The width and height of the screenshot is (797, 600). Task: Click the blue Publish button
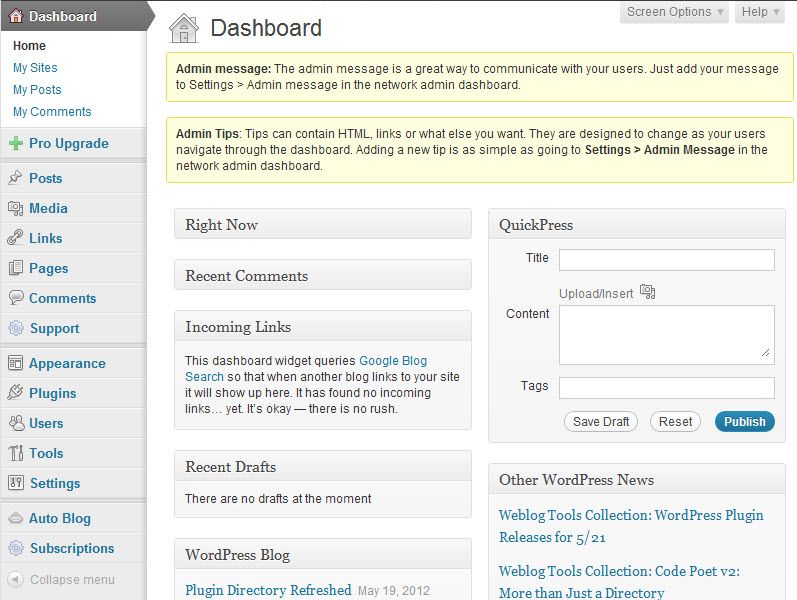[x=745, y=422]
